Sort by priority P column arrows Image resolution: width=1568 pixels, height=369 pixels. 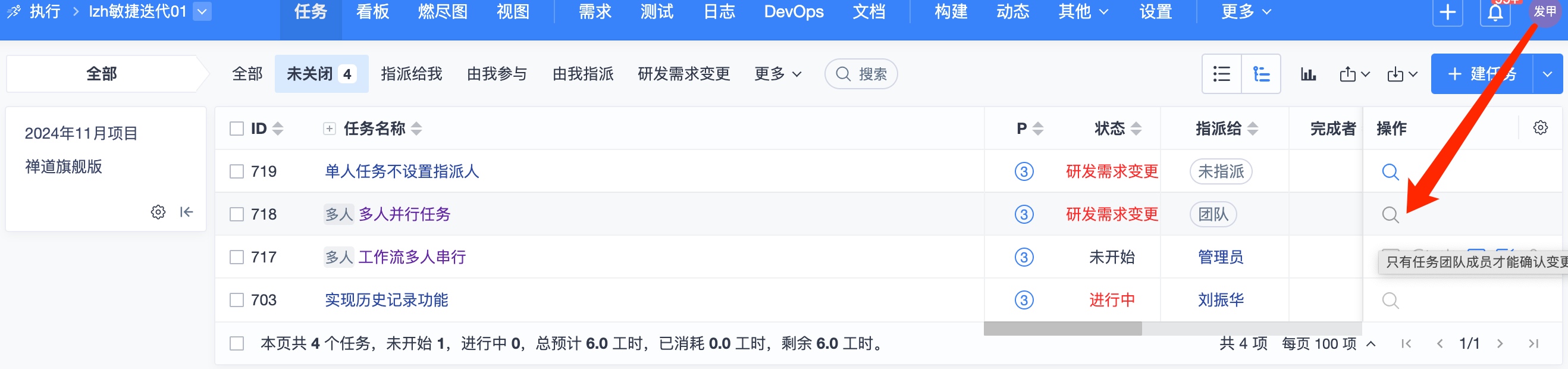1038,129
